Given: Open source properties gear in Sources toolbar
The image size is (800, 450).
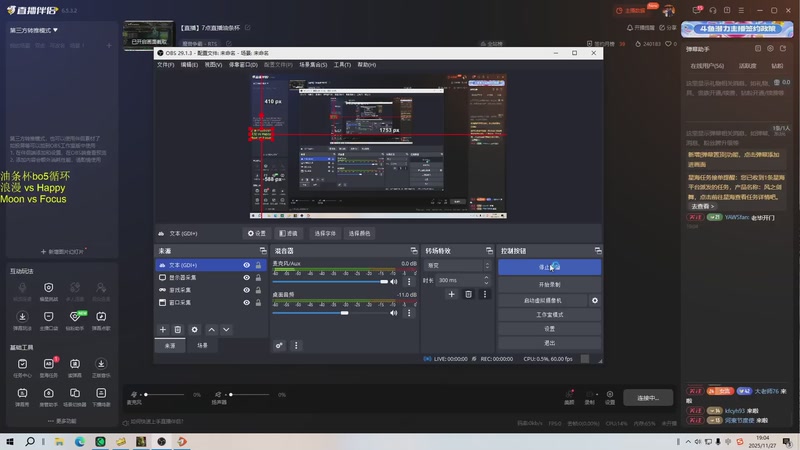Looking at the screenshot, I should tap(194, 330).
